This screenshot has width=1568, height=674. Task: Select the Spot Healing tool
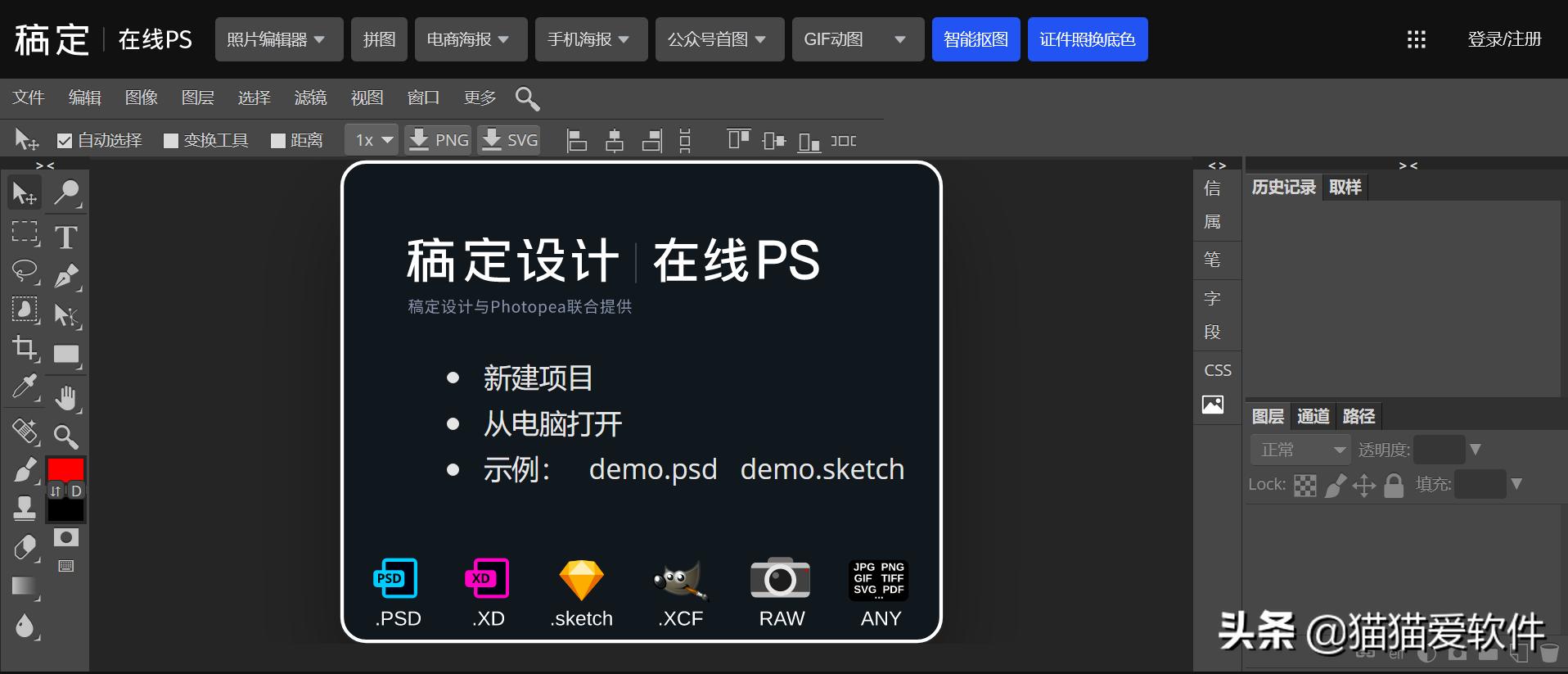pyautogui.click(x=25, y=430)
